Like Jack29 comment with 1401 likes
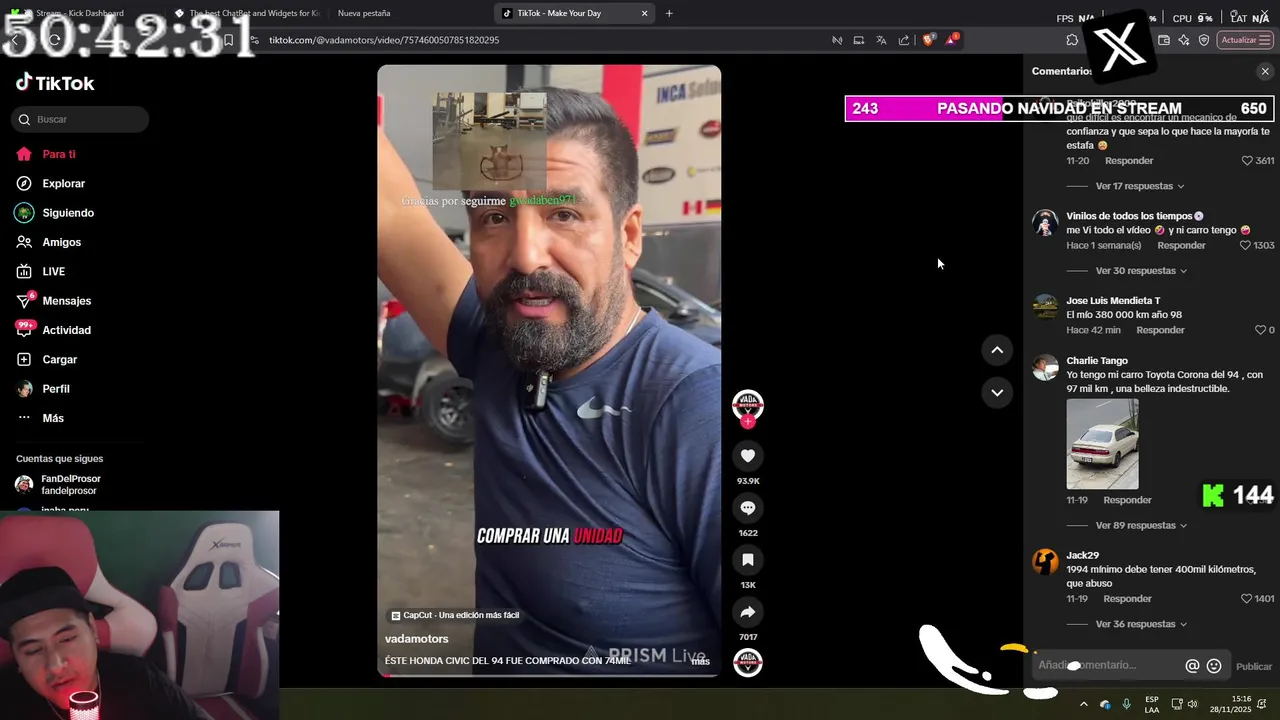1280x720 pixels. click(x=1246, y=599)
